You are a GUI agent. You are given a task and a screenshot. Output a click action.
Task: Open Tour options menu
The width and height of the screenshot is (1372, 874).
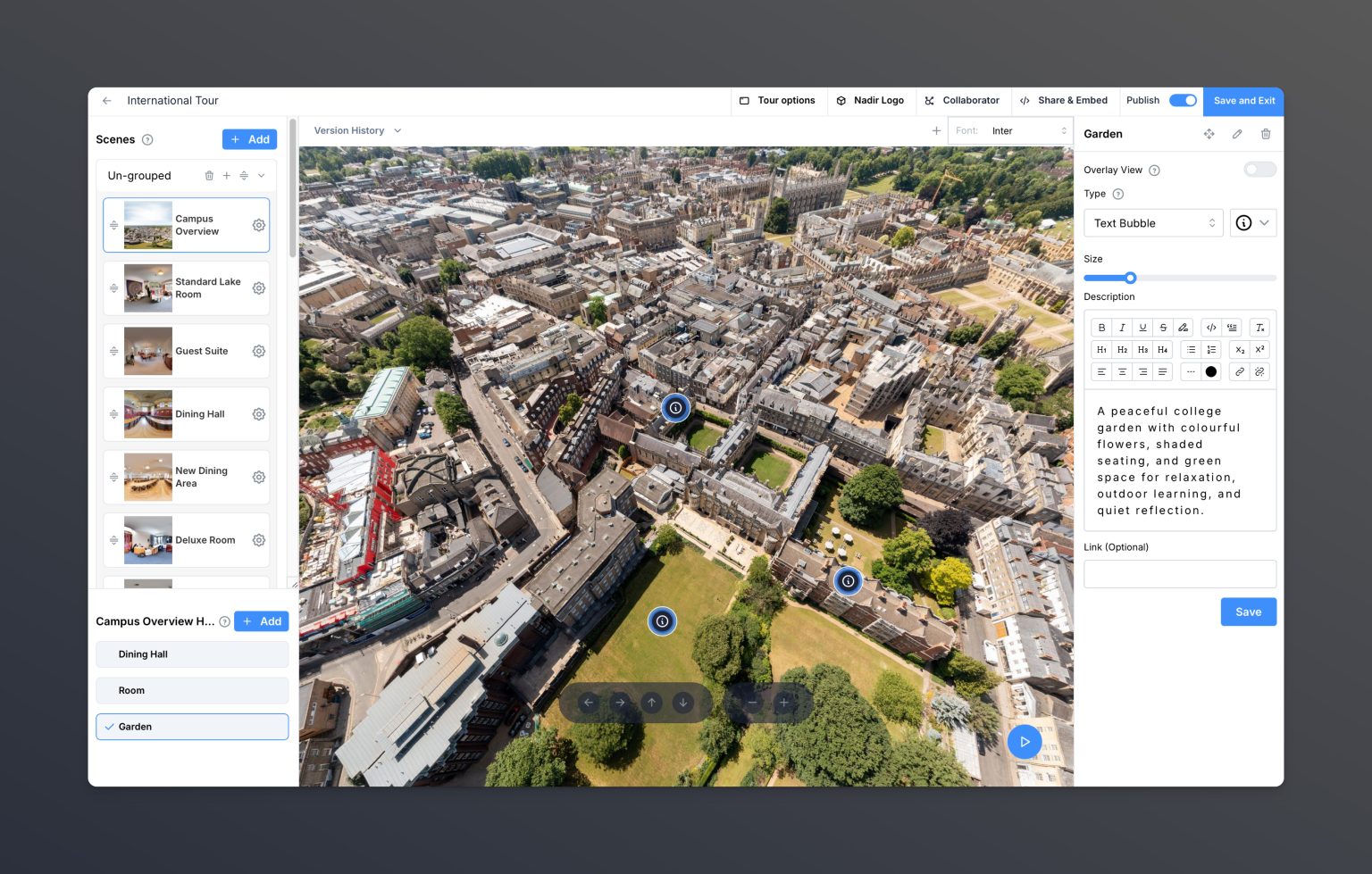coord(777,101)
